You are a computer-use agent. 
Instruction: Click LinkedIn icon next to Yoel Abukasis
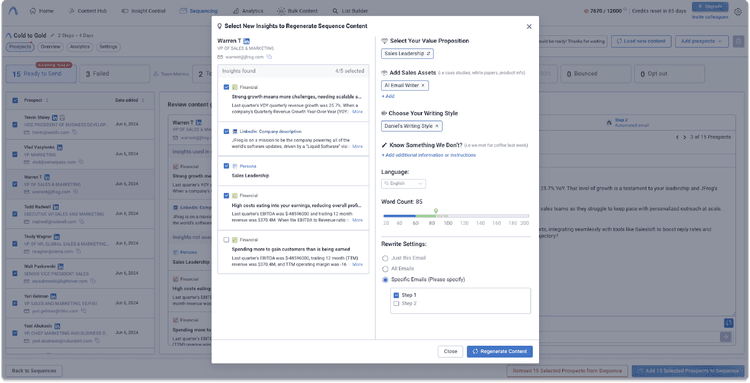click(57, 326)
